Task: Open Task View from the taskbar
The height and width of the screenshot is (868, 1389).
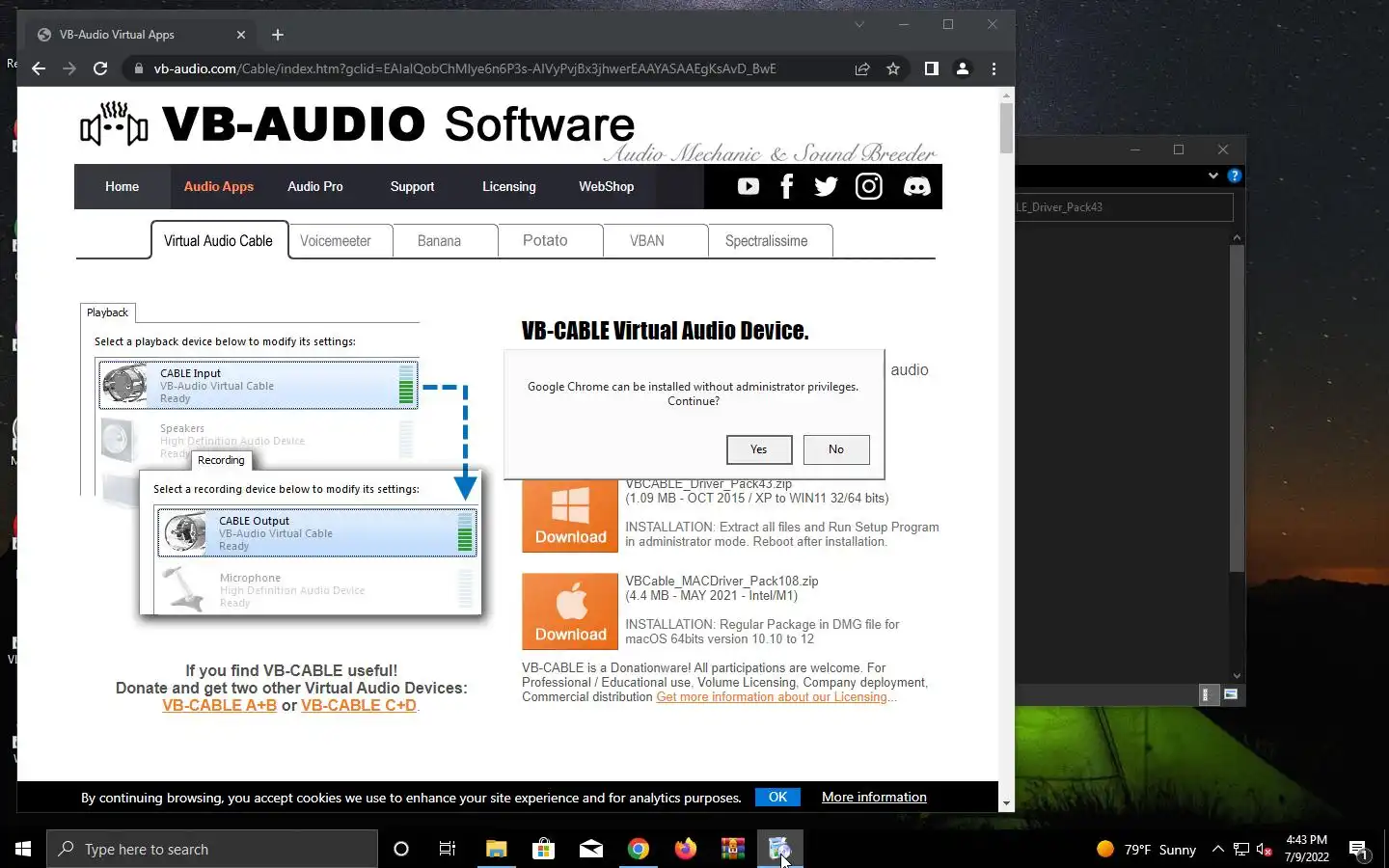Action: [x=448, y=849]
